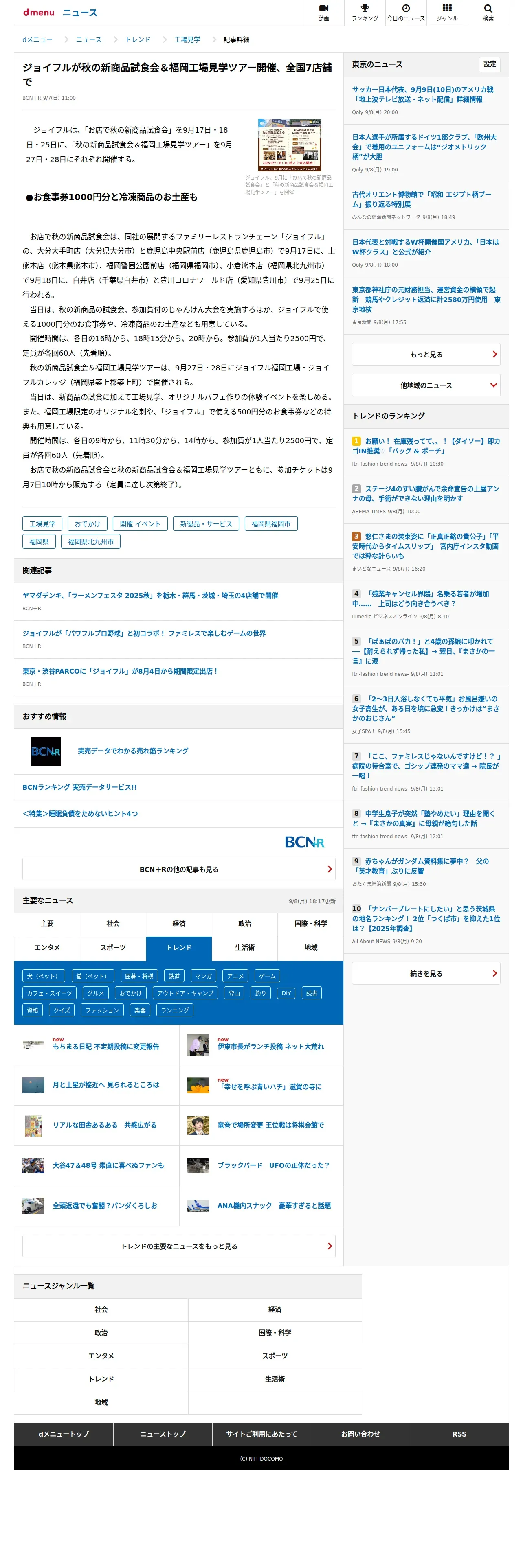
Task: Open the 動画 video icon in header
Action: tap(323, 12)
